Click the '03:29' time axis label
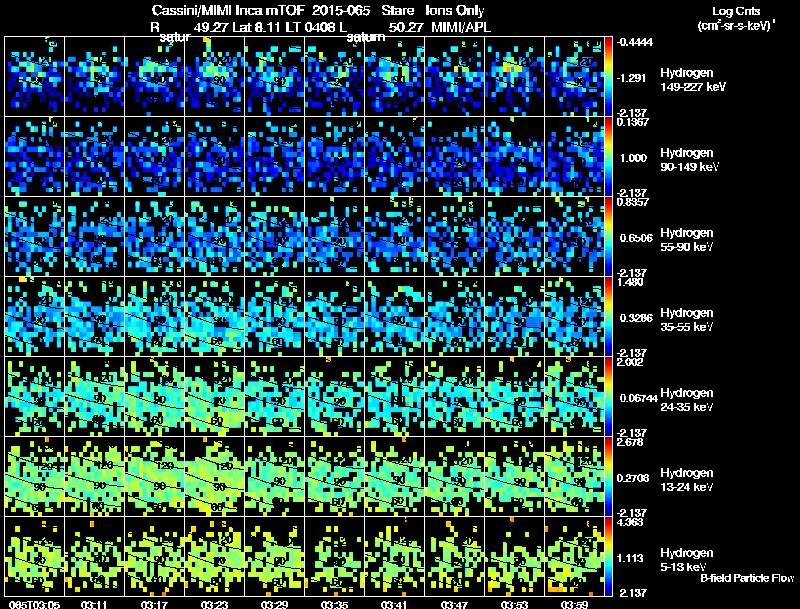The height and width of the screenshot is (609, 800). click(274, 605)
